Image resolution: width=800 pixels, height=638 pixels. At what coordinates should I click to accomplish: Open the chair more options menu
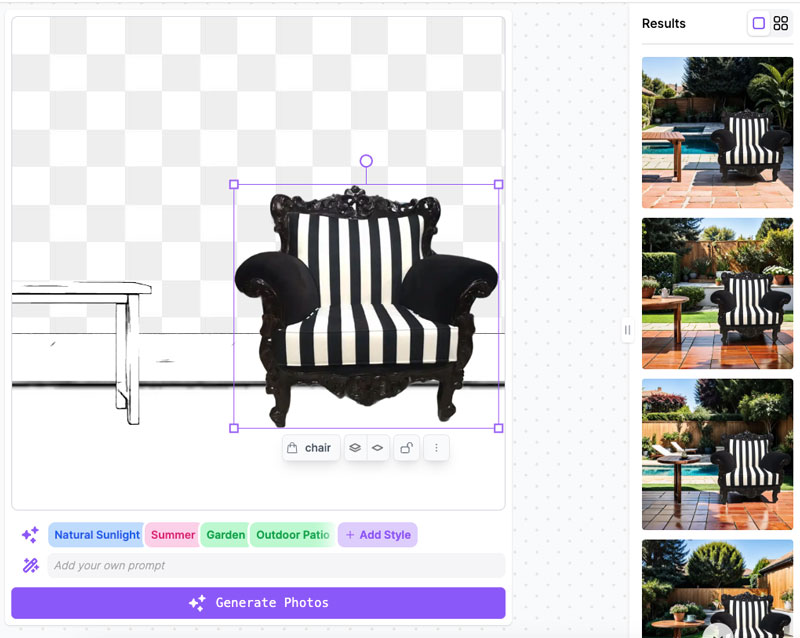pyautogui.click(x=436, y=448)
